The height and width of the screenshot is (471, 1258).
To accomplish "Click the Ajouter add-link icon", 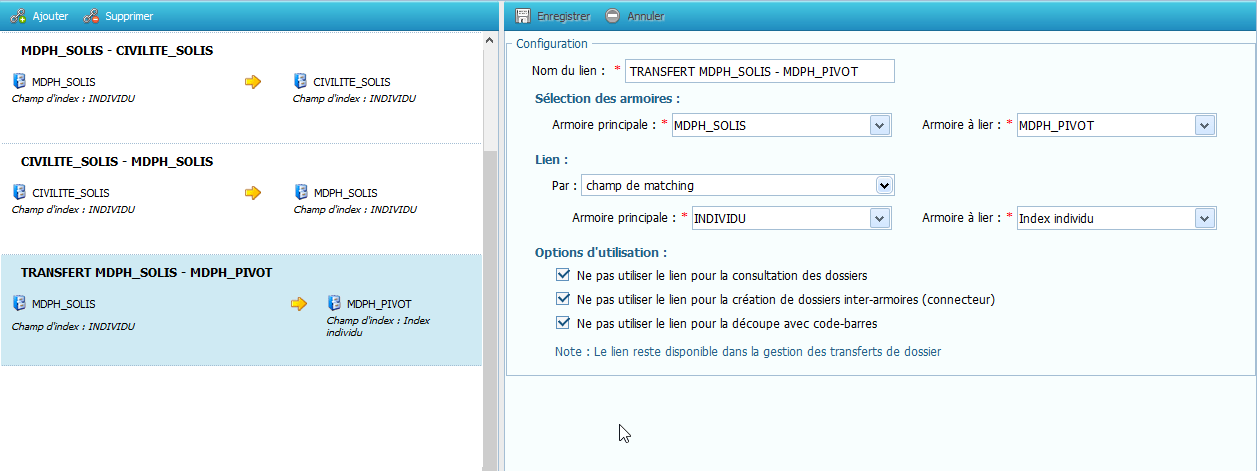I will pos(18,16).
